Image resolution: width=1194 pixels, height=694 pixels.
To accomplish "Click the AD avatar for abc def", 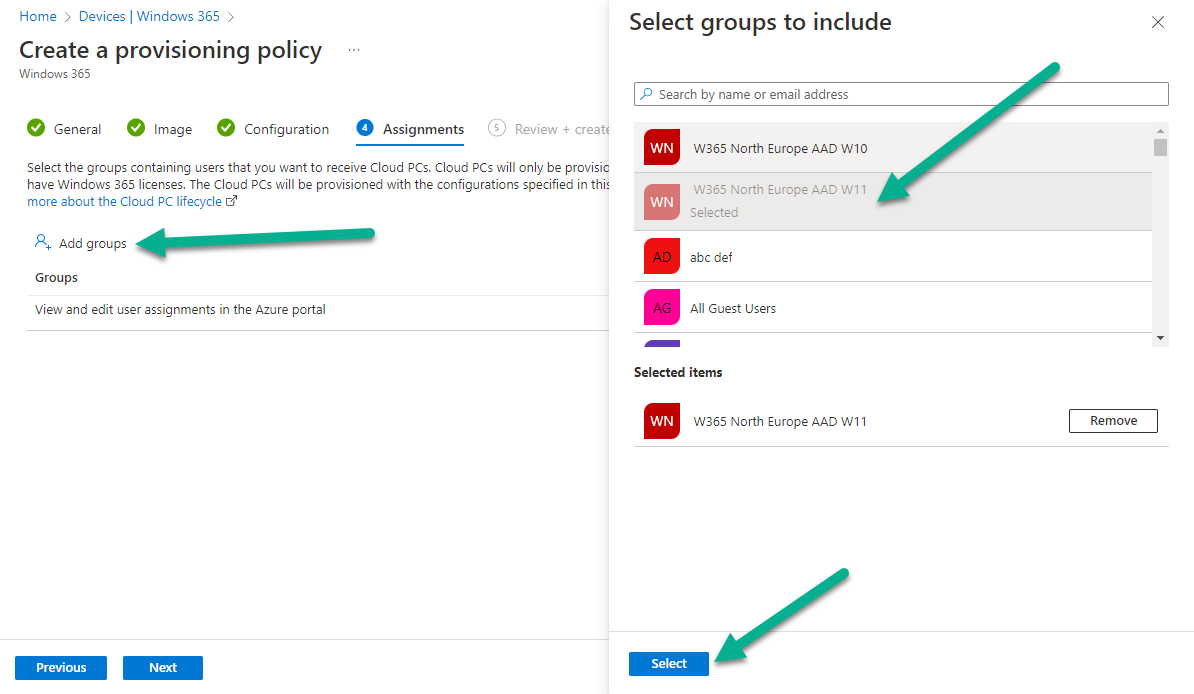I will pyautogui.click(x=662, y=257).
